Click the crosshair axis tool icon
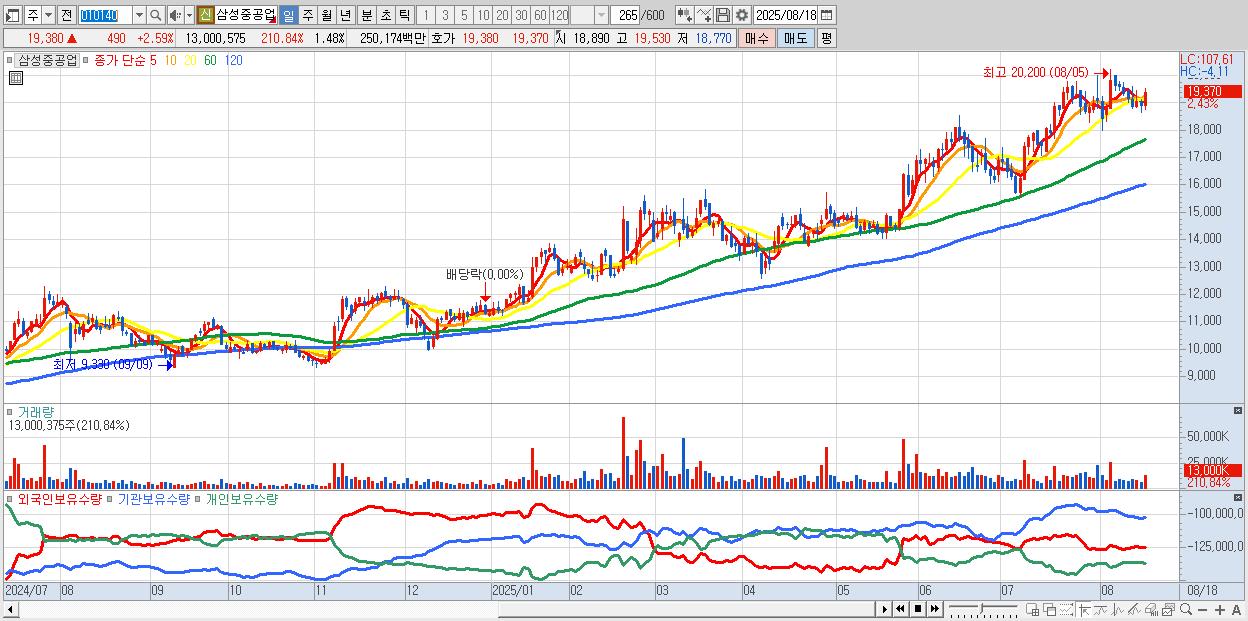This screenshot has width=1248, height=621. coord(1084,609)
